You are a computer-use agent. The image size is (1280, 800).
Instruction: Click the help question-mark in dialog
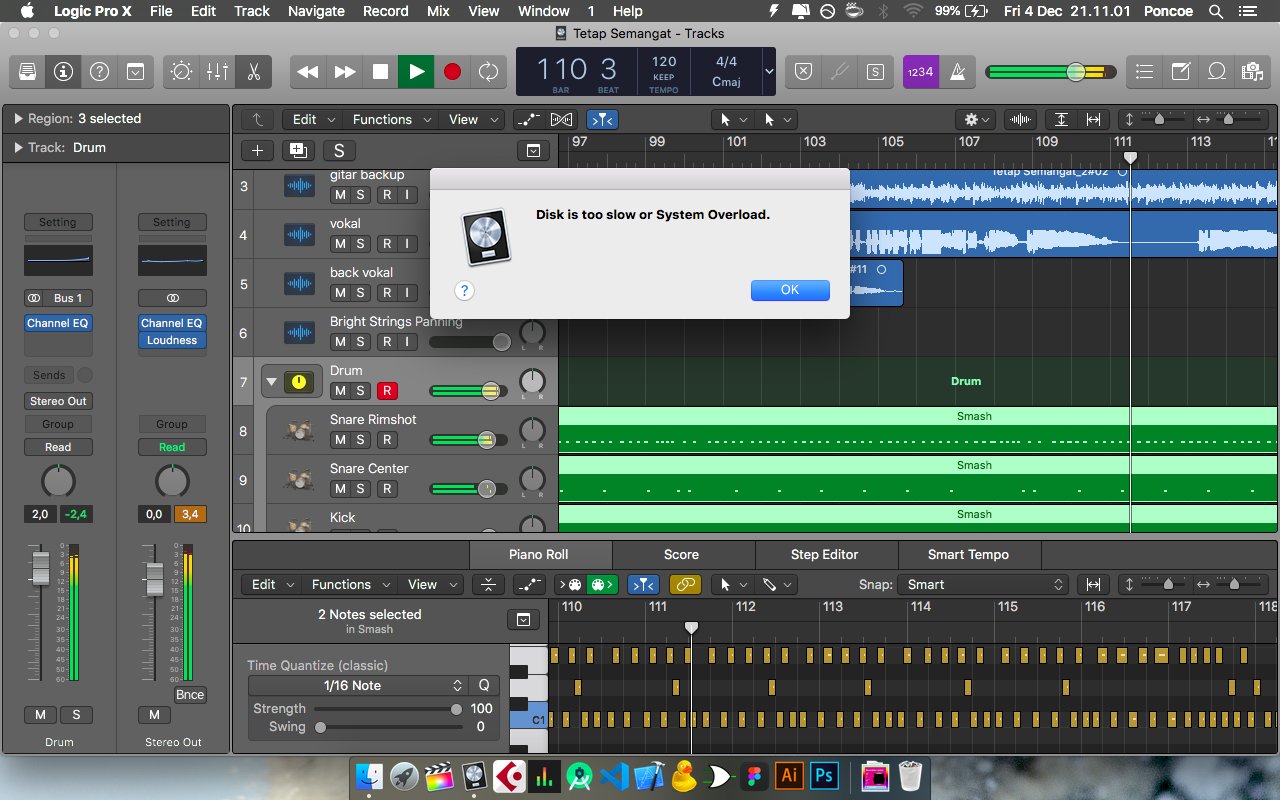click(464, 290)
